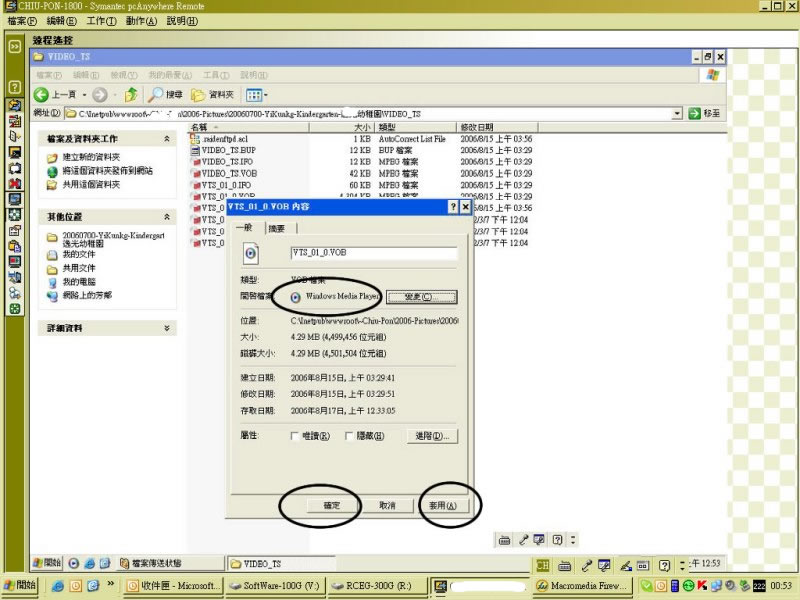Click the top double-arrow icon in pcAnywhere sidebar
The height and width of the screenshot is (600, 800).
coord(15,46)
